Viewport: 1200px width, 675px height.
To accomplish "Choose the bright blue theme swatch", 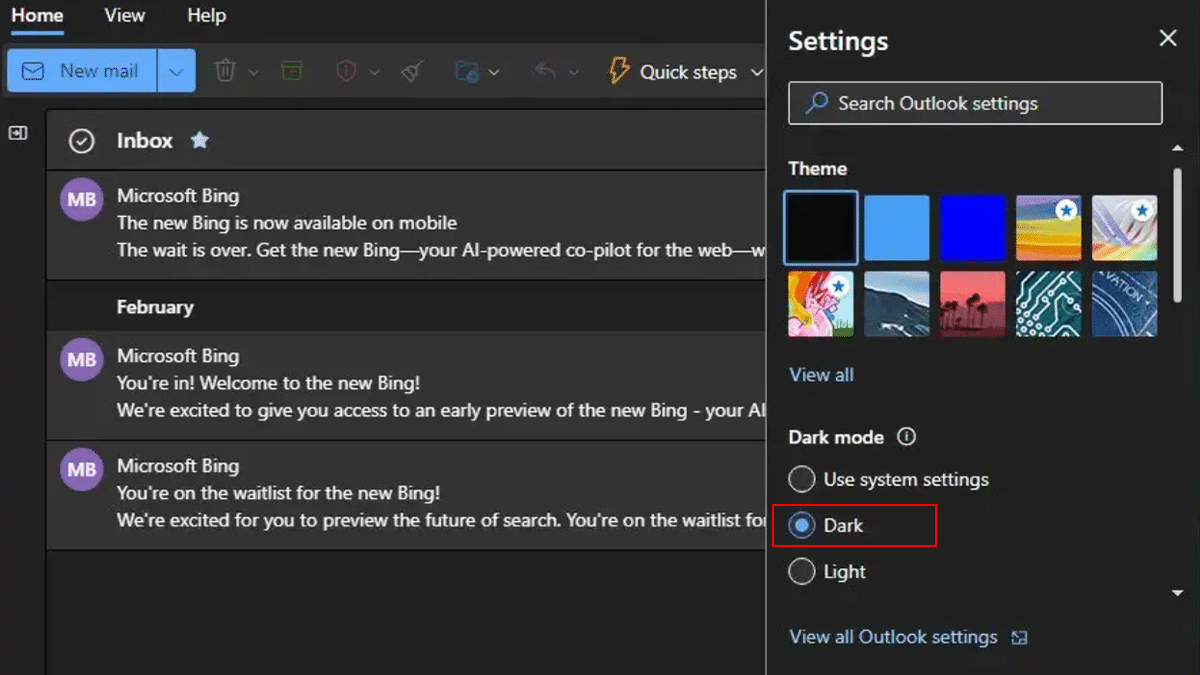I will coord(973,228).
